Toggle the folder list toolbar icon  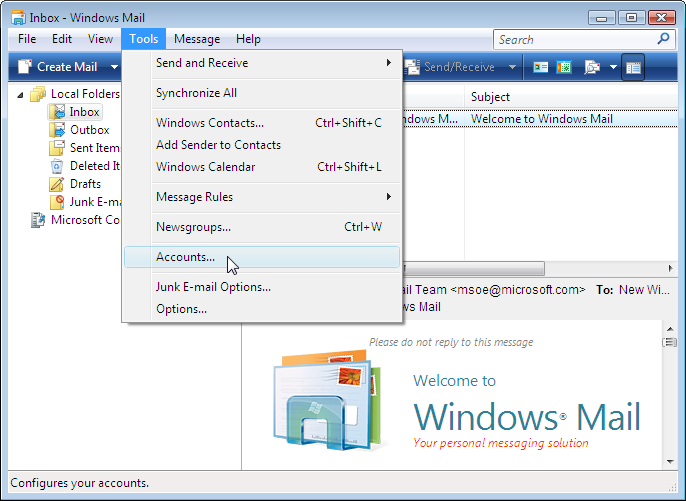tap(633, 67)
